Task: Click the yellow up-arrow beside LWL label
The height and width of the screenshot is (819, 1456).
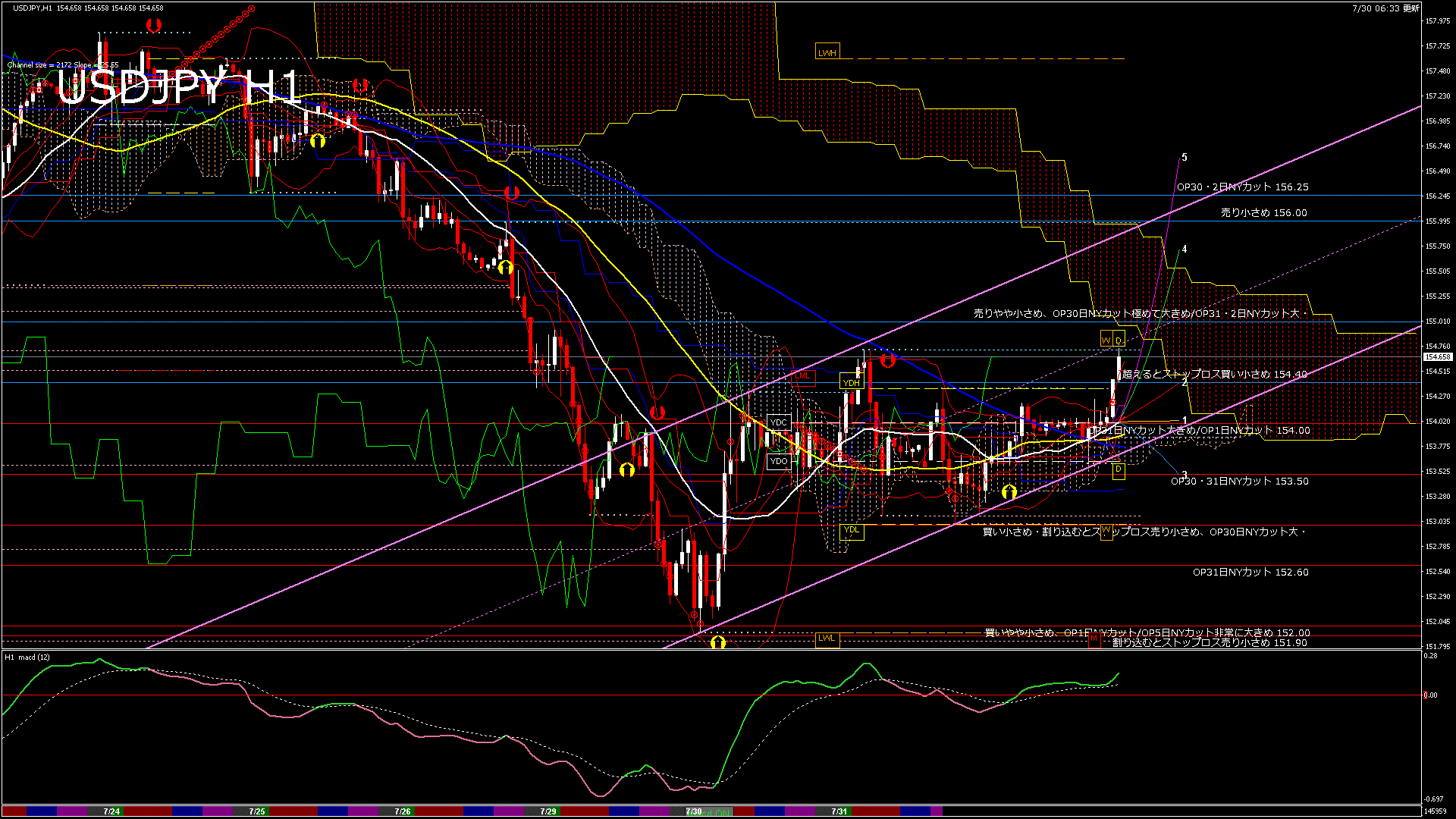Action: pyautogui.click(x=717, y=643)
